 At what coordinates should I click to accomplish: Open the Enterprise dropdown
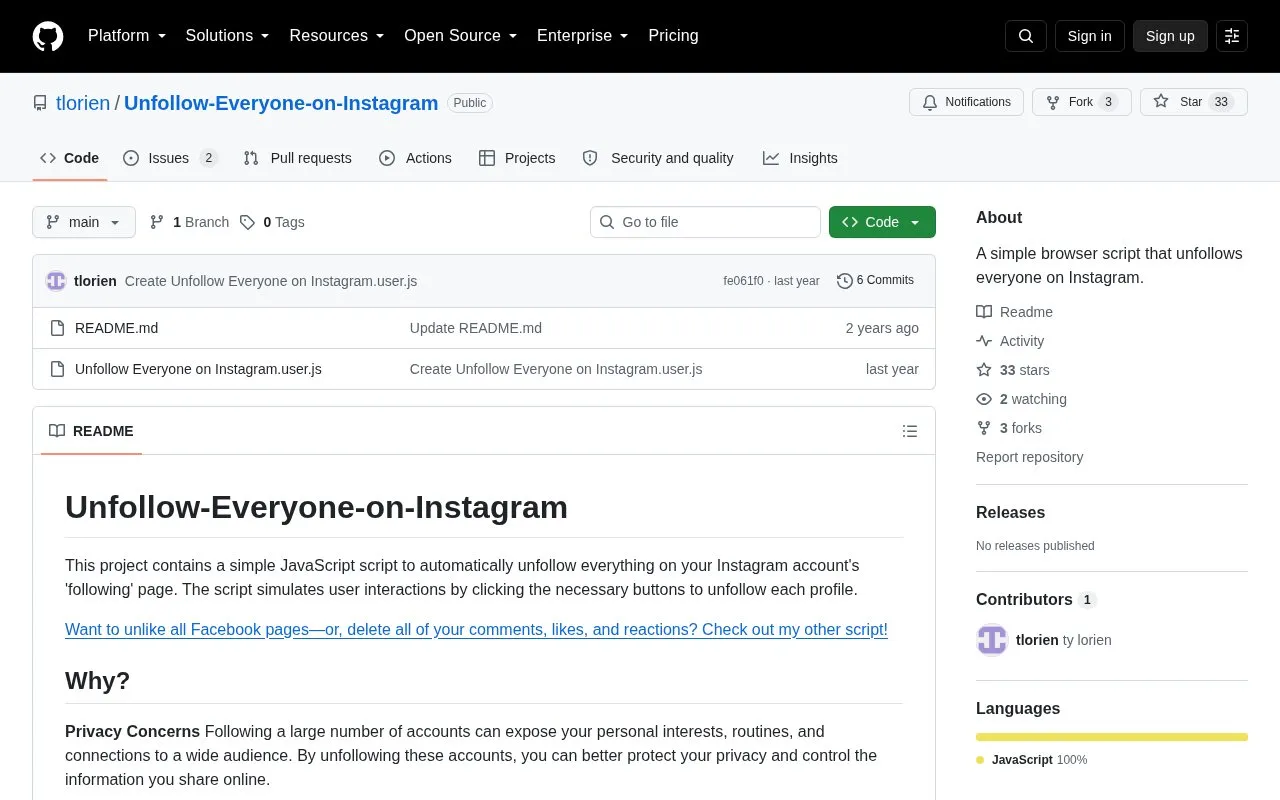point(583,36)
